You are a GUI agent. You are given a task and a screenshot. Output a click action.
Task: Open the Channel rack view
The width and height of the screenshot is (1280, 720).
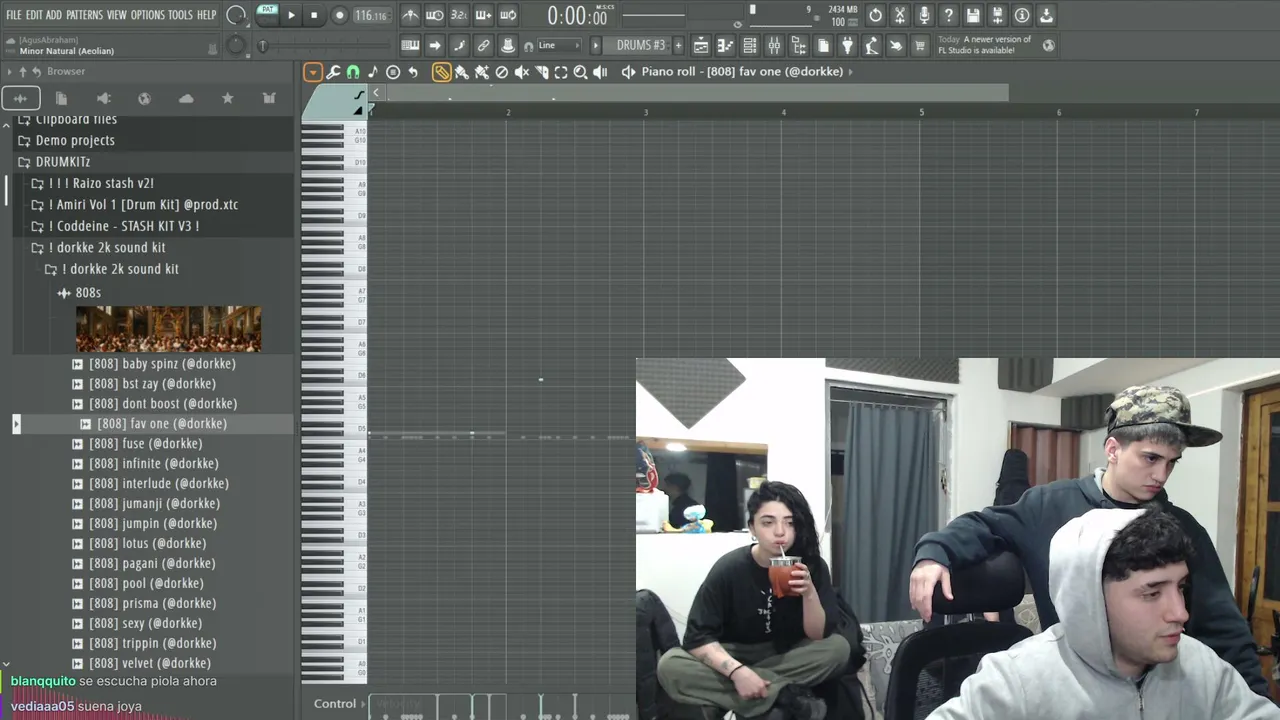(x=749, y=46)
